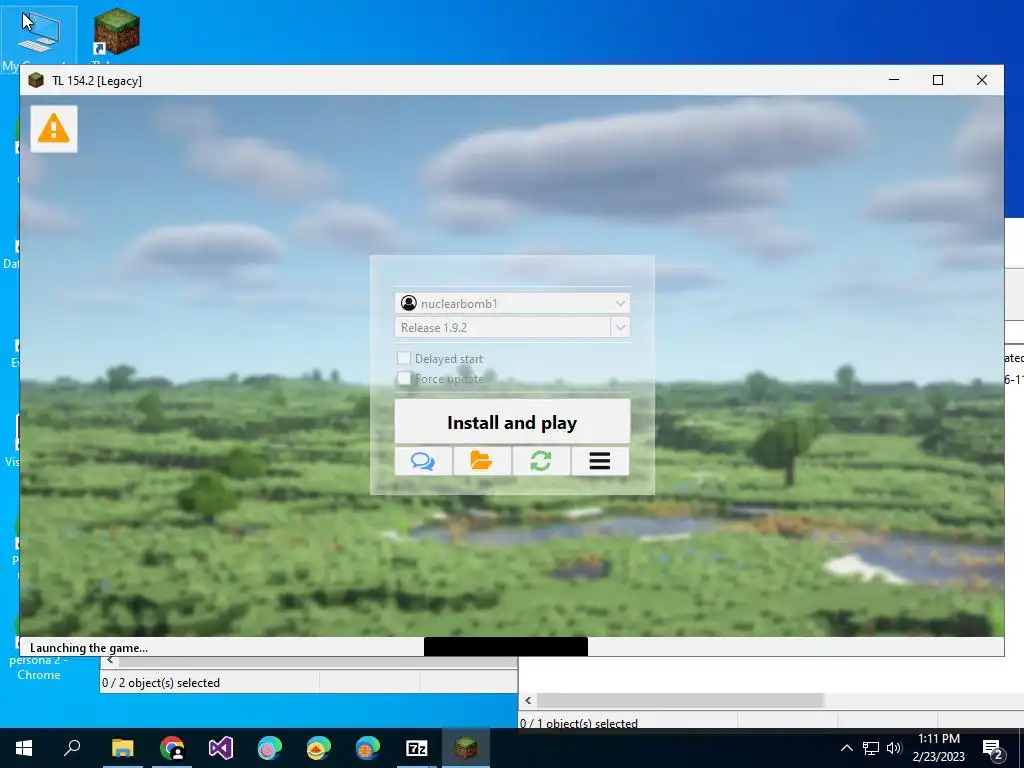Click the account avatar icon next to nuclearbomb1
The image size is (1024, 768).
click(409, 303)
